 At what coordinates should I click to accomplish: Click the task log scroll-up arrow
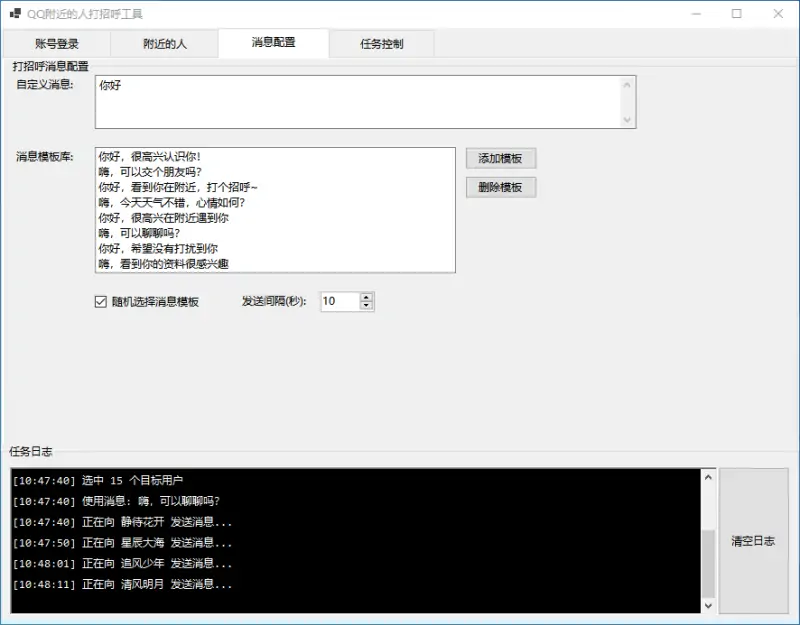pyautogui.click(x=709, y=477)
